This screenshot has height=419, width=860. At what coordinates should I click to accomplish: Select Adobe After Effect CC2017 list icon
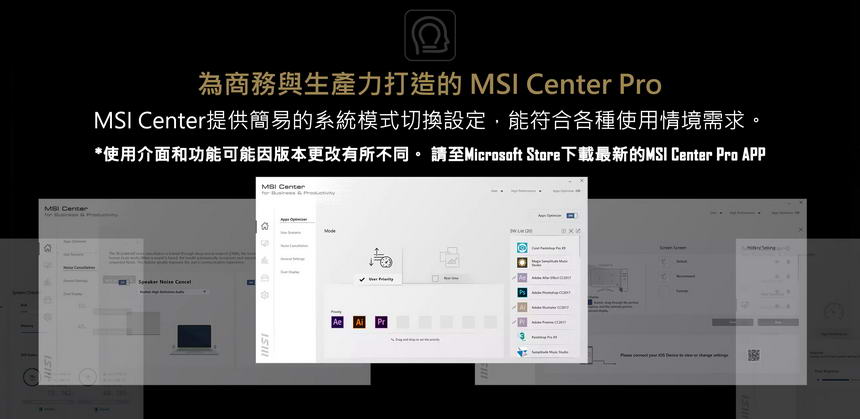[522, 278]
